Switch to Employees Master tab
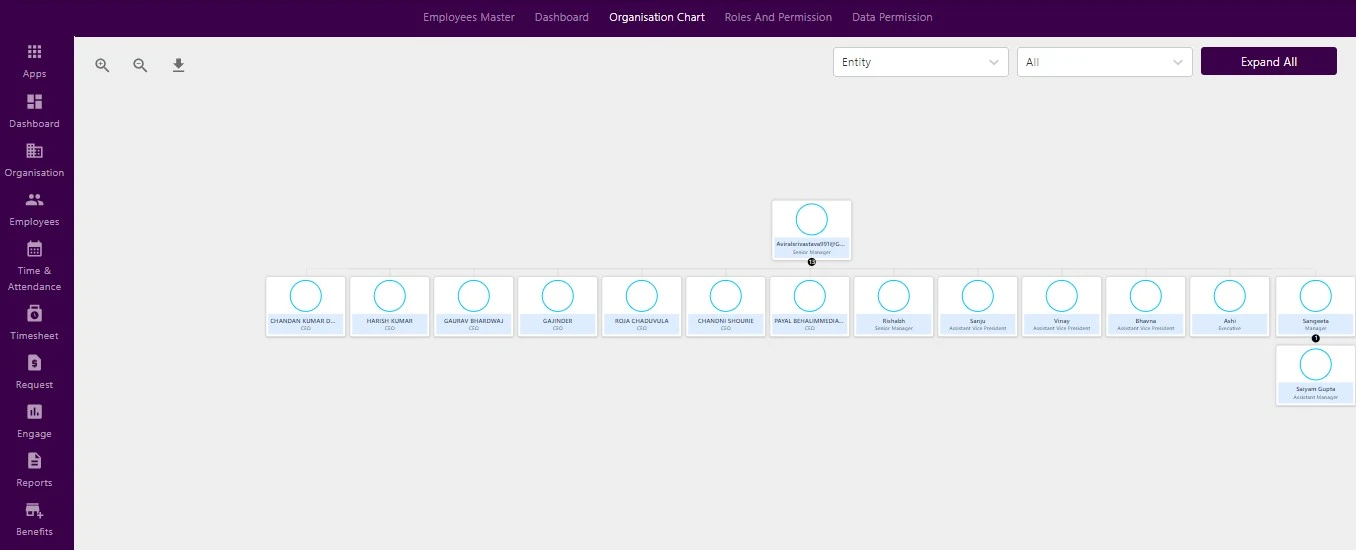The image size is (1356, 550). (469, 17)
